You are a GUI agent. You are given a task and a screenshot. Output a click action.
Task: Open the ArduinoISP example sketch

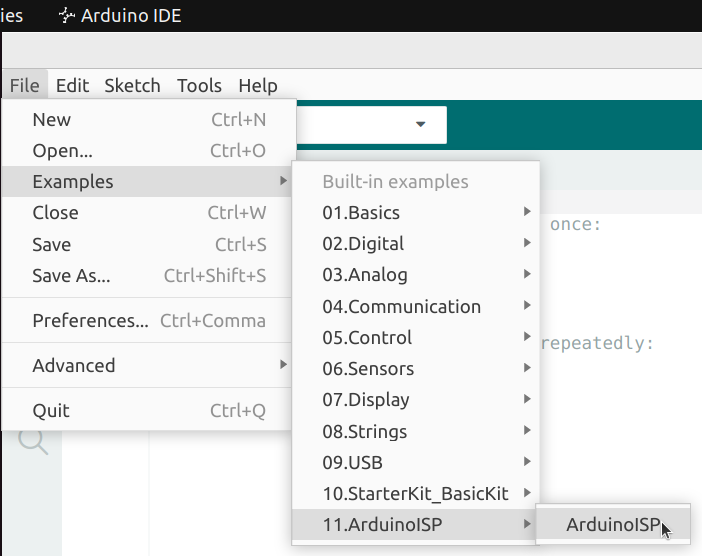(613, 525)
